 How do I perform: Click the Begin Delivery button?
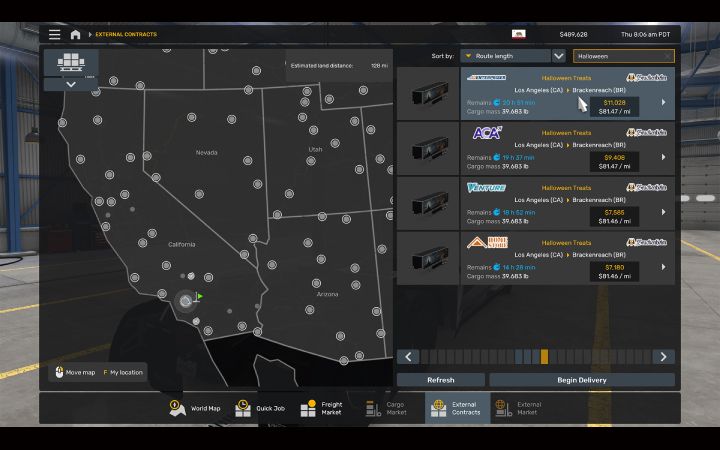click(x=581, y=380)
